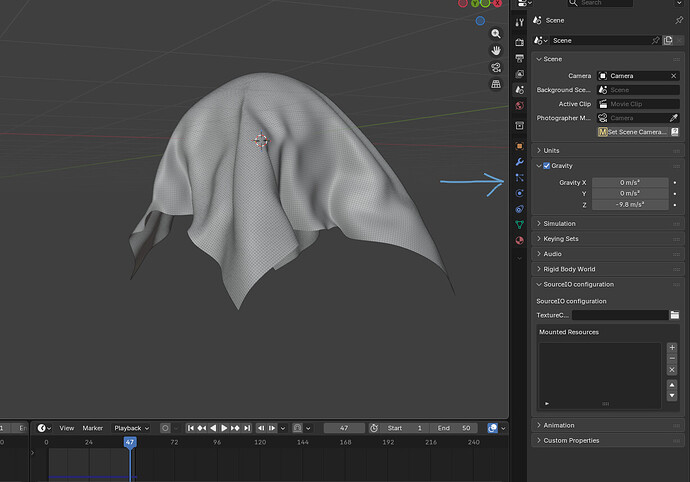Open the Object Constraints properties tab
690x482 pixels.
point(520,209)
